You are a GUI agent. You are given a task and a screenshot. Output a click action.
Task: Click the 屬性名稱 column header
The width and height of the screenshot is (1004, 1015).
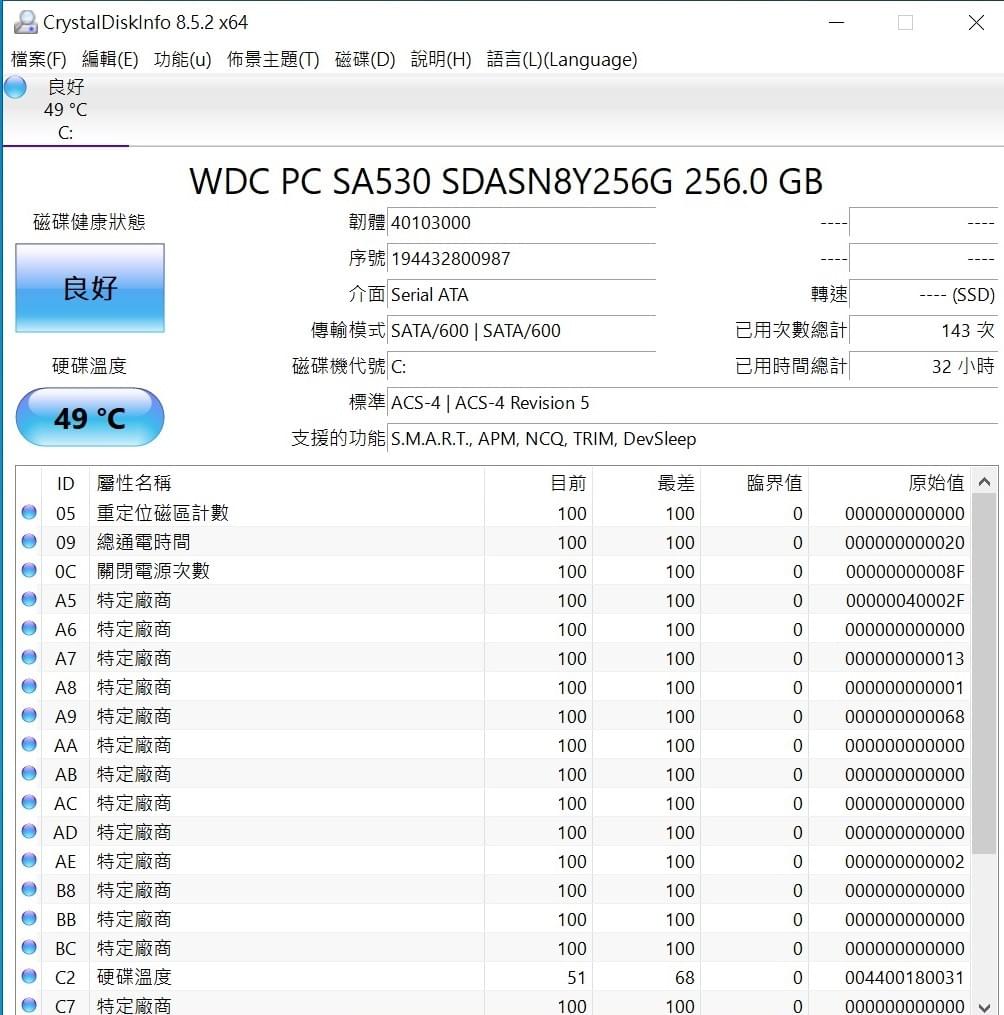[287, 483]
